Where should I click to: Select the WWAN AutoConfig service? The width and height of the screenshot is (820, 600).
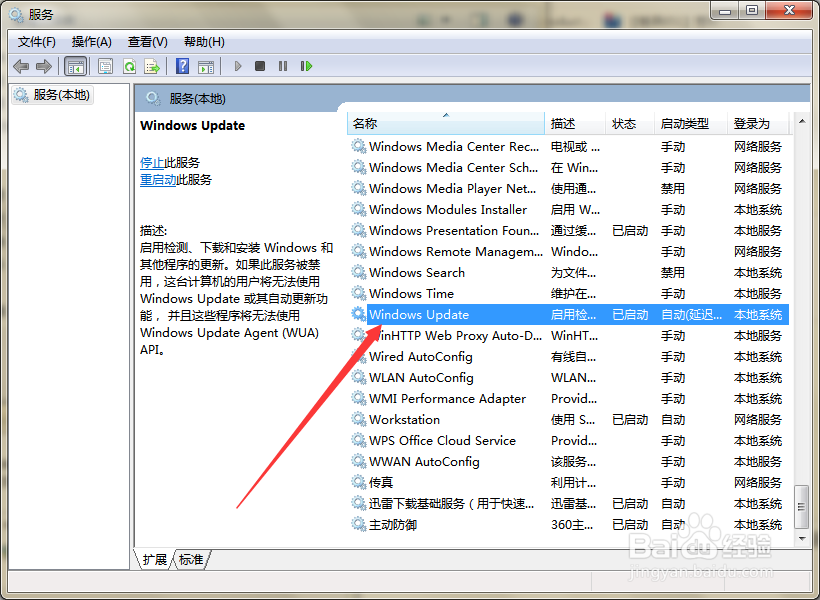point(424,461)
